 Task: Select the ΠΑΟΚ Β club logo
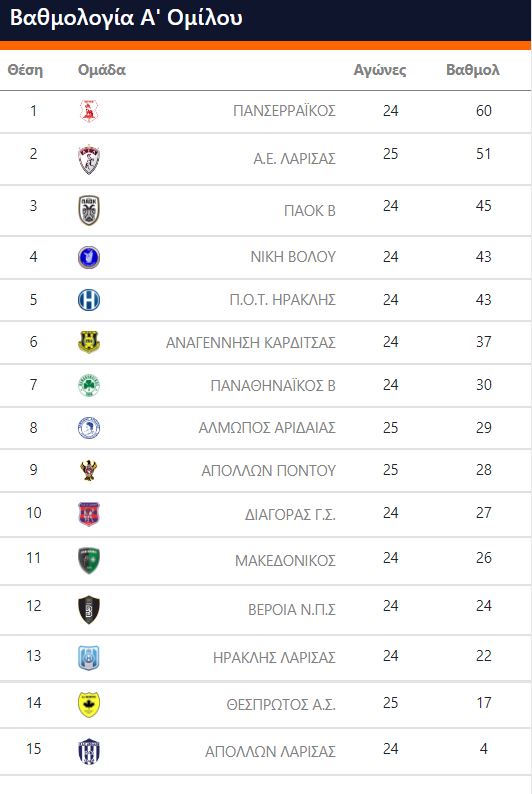89,210
